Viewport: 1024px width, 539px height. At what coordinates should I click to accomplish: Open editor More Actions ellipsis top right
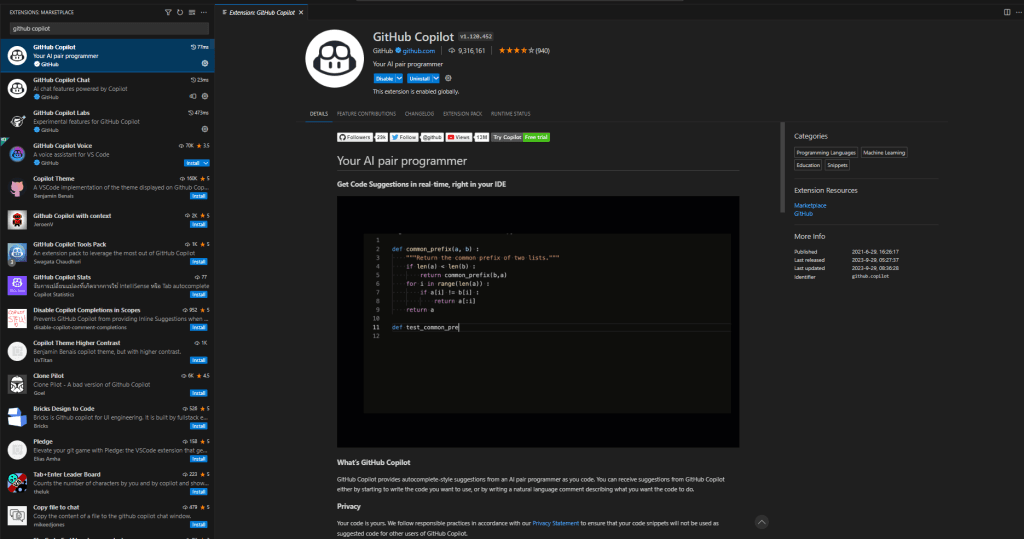[1018, 12]
